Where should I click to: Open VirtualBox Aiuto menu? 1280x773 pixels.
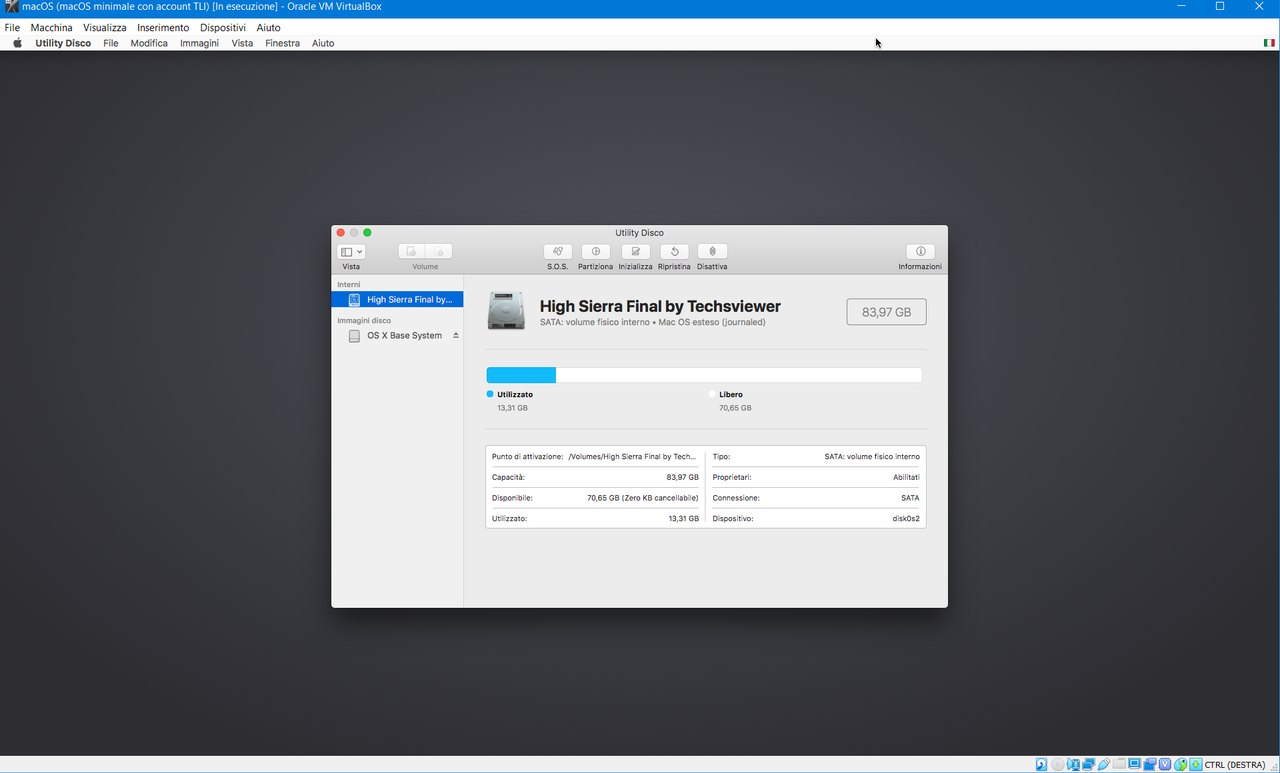coord(268,28)
